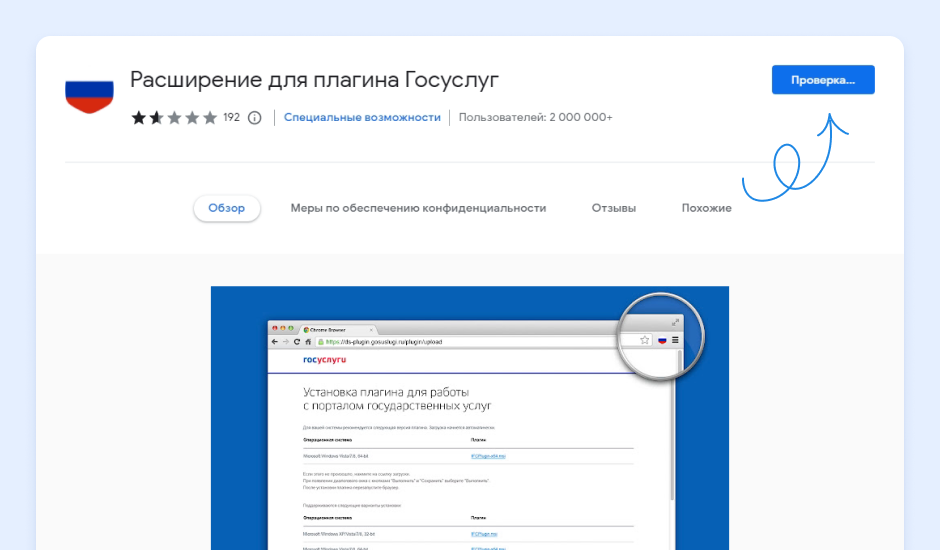Click the 192 ratings count
Viewport: 940px width, 550px height.
[x=231, y=118]
